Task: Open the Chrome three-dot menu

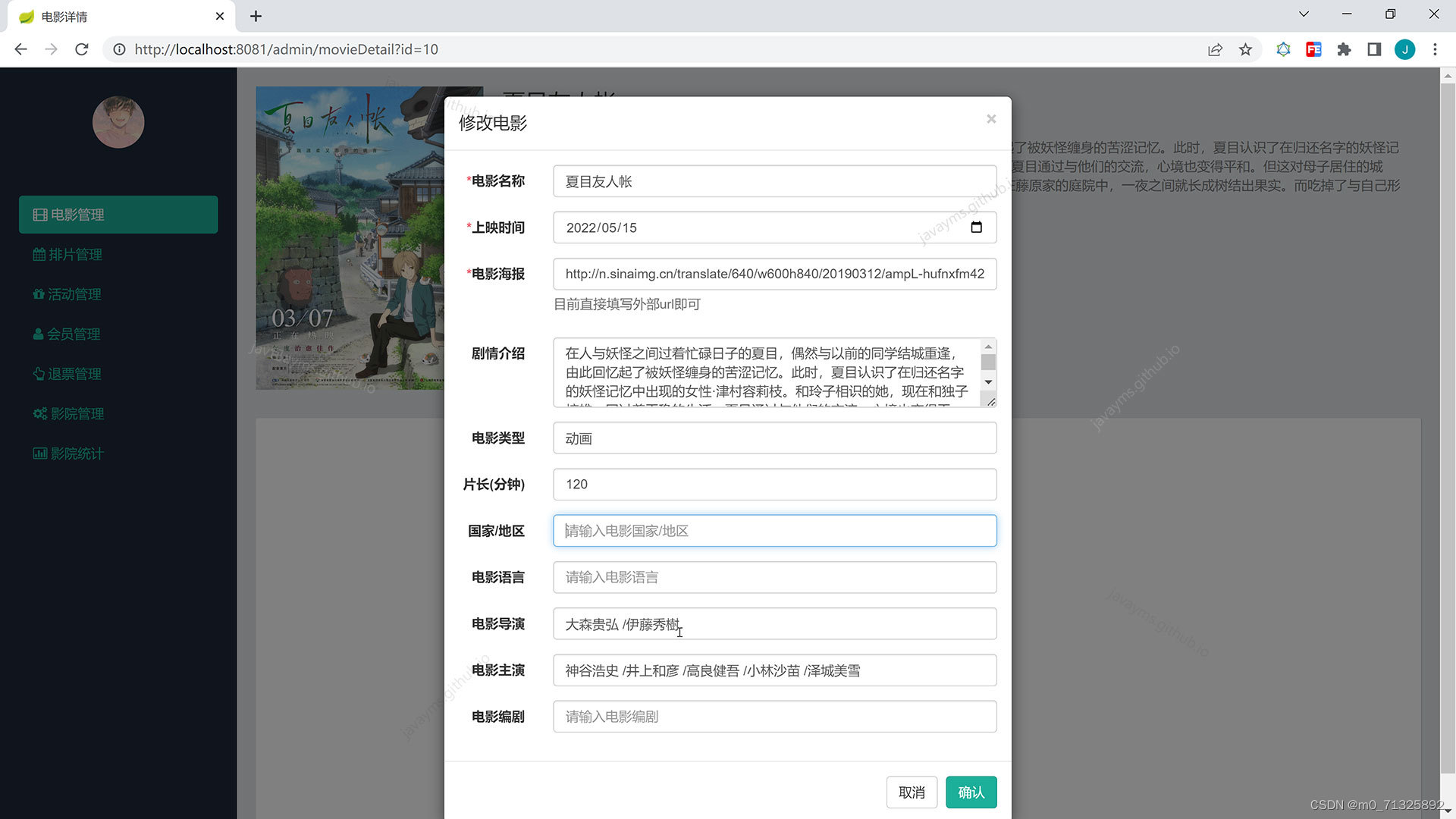Action: [x=1435, y=49]
